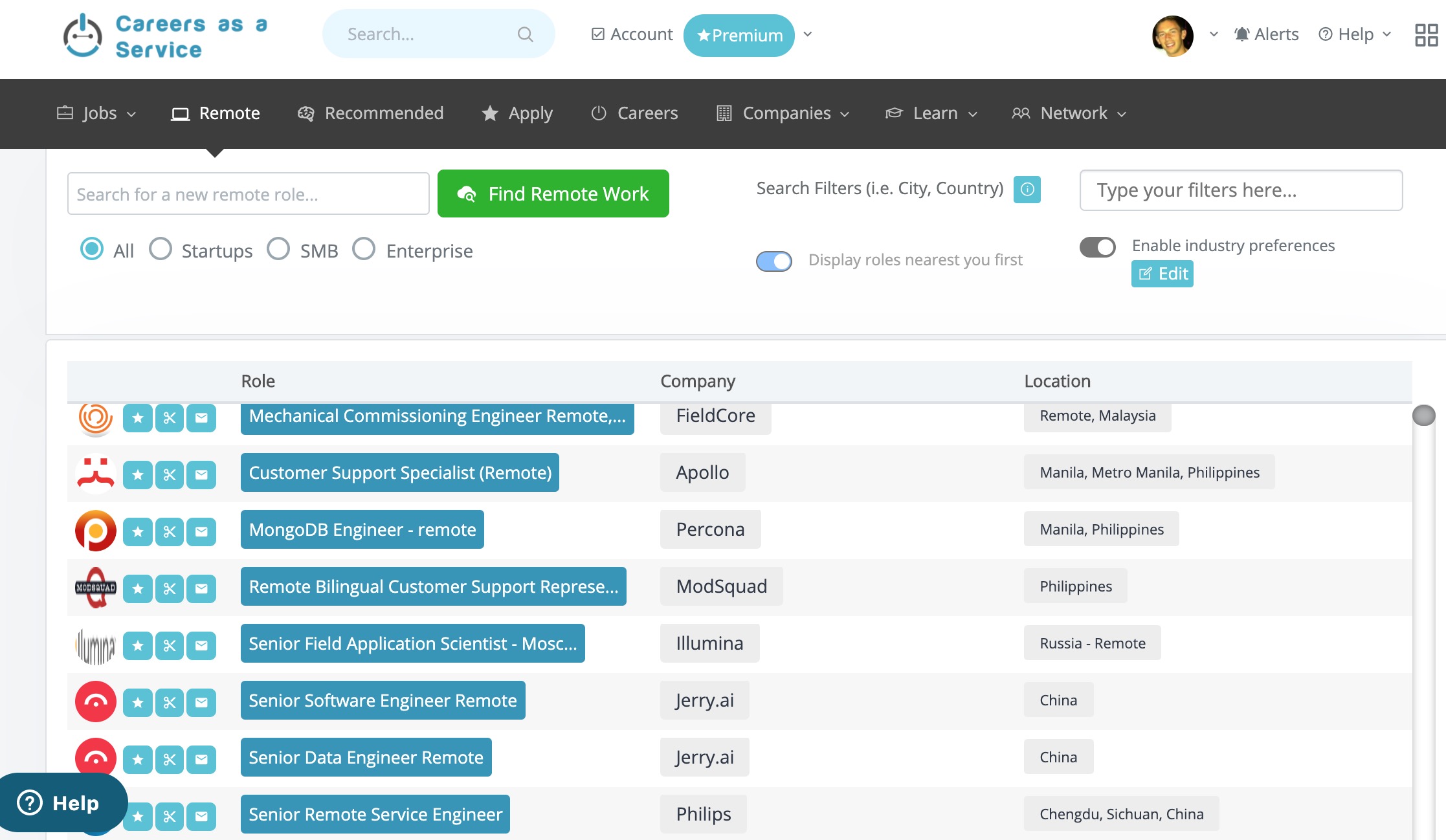Star the ModSquad Bilingual Support role
Image resolution: width=1446 pixels, height=840 pixels.
click(138, 589)
